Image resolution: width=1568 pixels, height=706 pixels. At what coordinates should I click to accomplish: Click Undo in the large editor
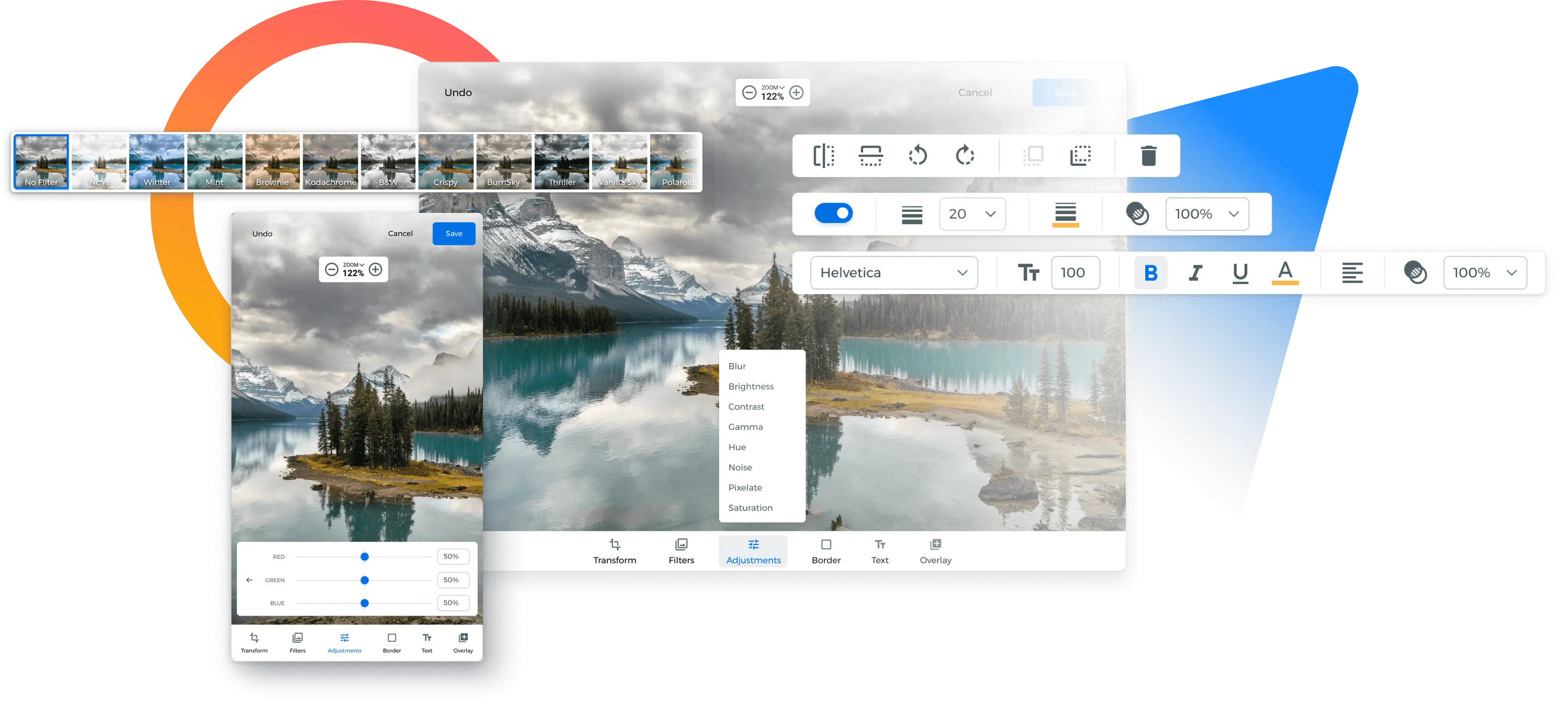point(458,93)
